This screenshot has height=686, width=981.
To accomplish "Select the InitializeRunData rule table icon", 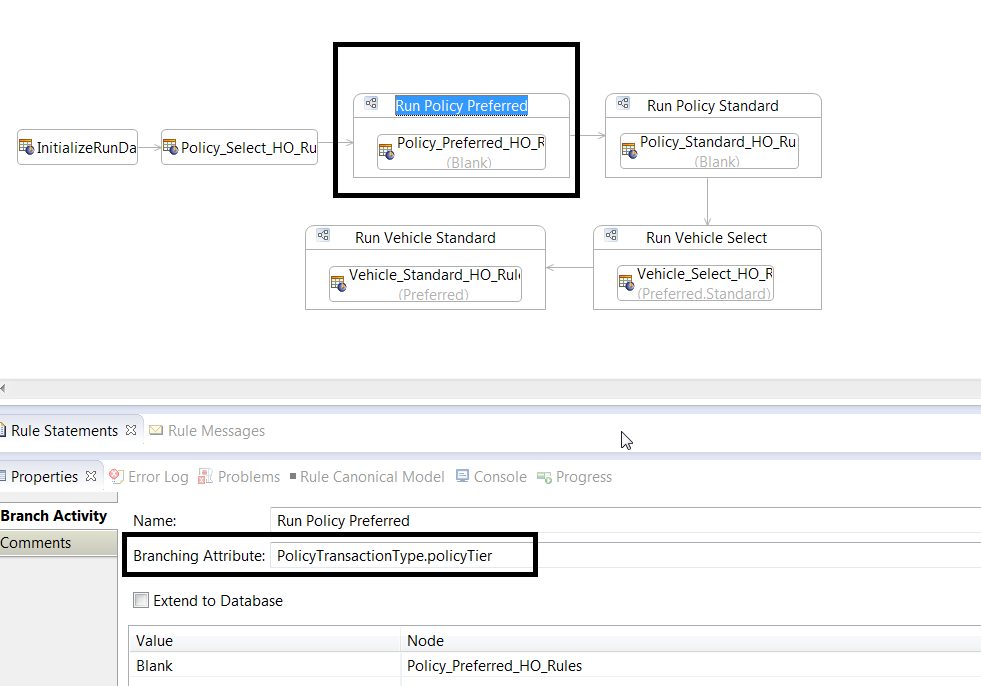I will (x=26, y=147).
